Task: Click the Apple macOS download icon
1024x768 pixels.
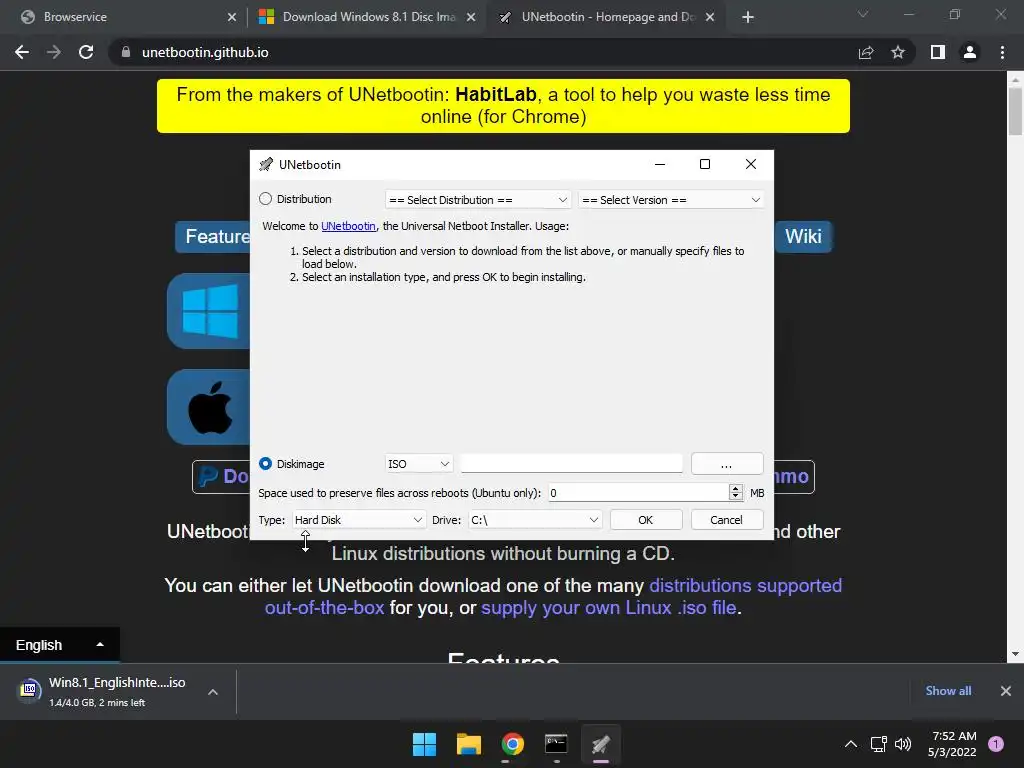Action: point(209,407)
